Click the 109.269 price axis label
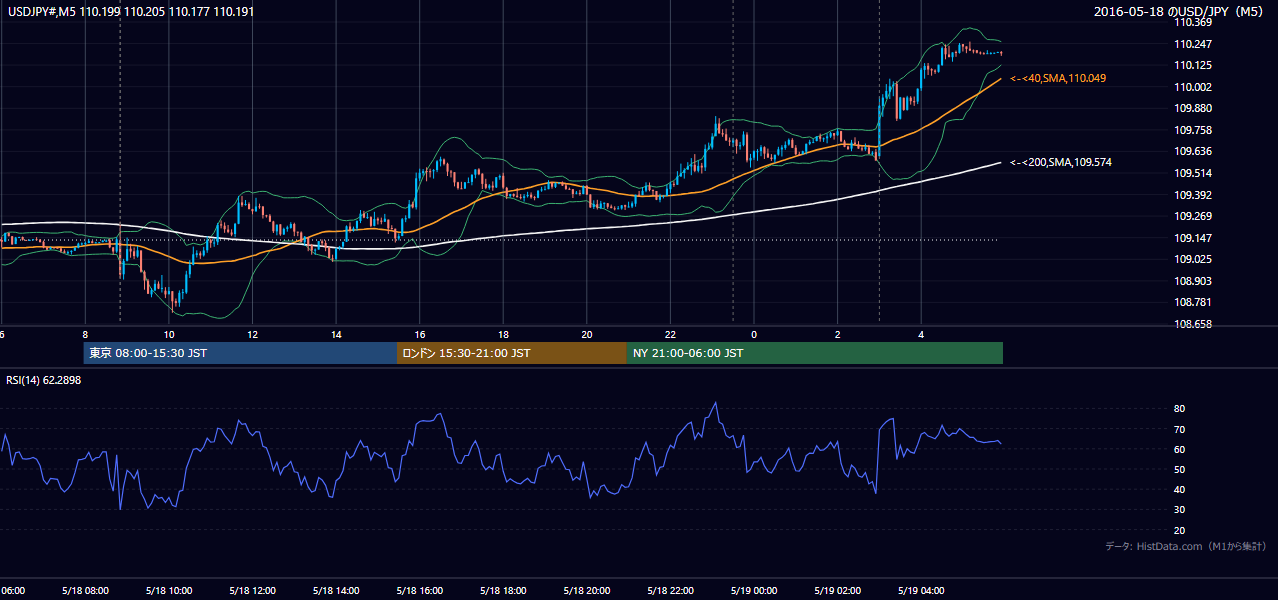The height and width of the screenshot is (600, 1278). point(1193,216)
